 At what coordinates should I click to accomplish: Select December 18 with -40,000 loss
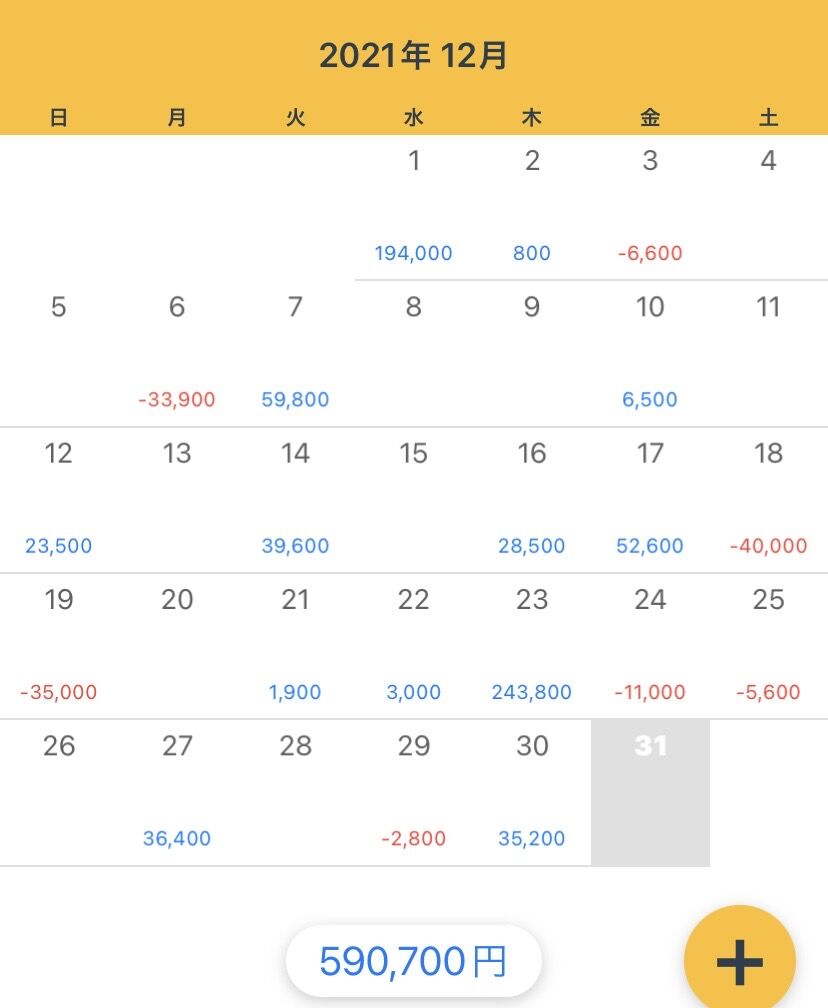768,499
